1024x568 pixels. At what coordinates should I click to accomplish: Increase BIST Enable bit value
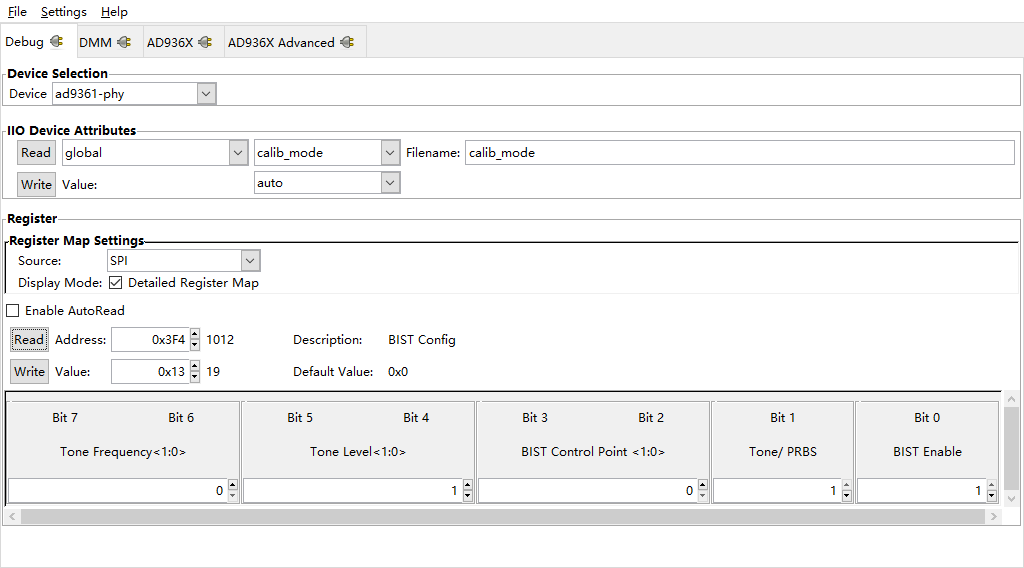[991, 485]
